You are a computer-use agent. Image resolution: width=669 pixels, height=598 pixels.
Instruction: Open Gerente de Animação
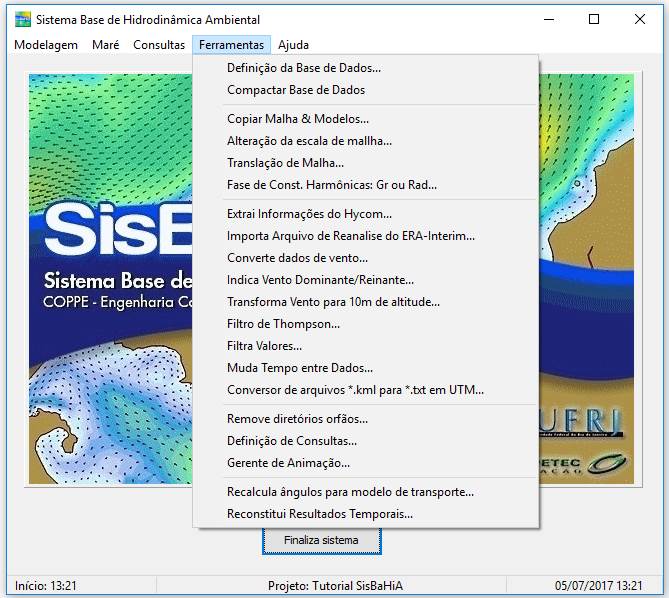[x=366, y=463]
